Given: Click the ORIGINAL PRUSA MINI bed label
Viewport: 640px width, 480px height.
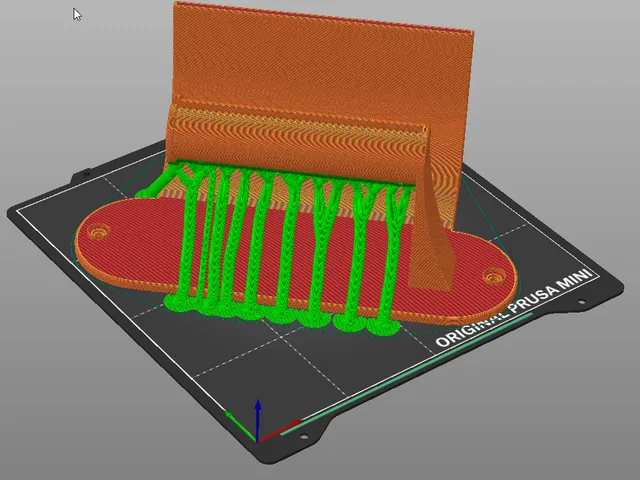Looking at the screenshot, I should tap(514, 307).
